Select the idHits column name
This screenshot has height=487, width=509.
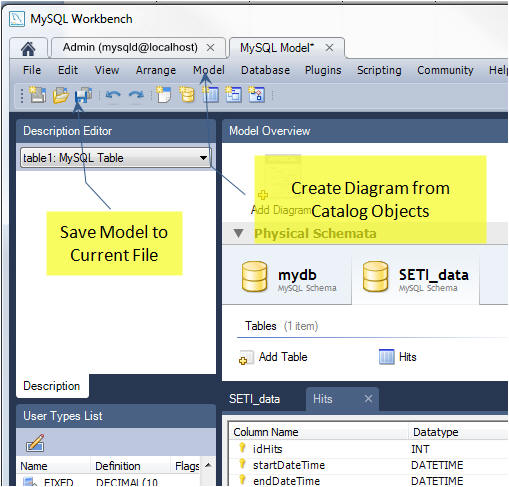point(267,449)
